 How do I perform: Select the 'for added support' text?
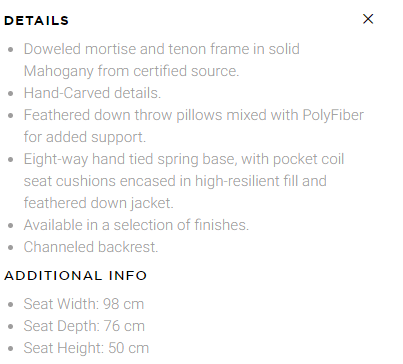coord(85,137)
